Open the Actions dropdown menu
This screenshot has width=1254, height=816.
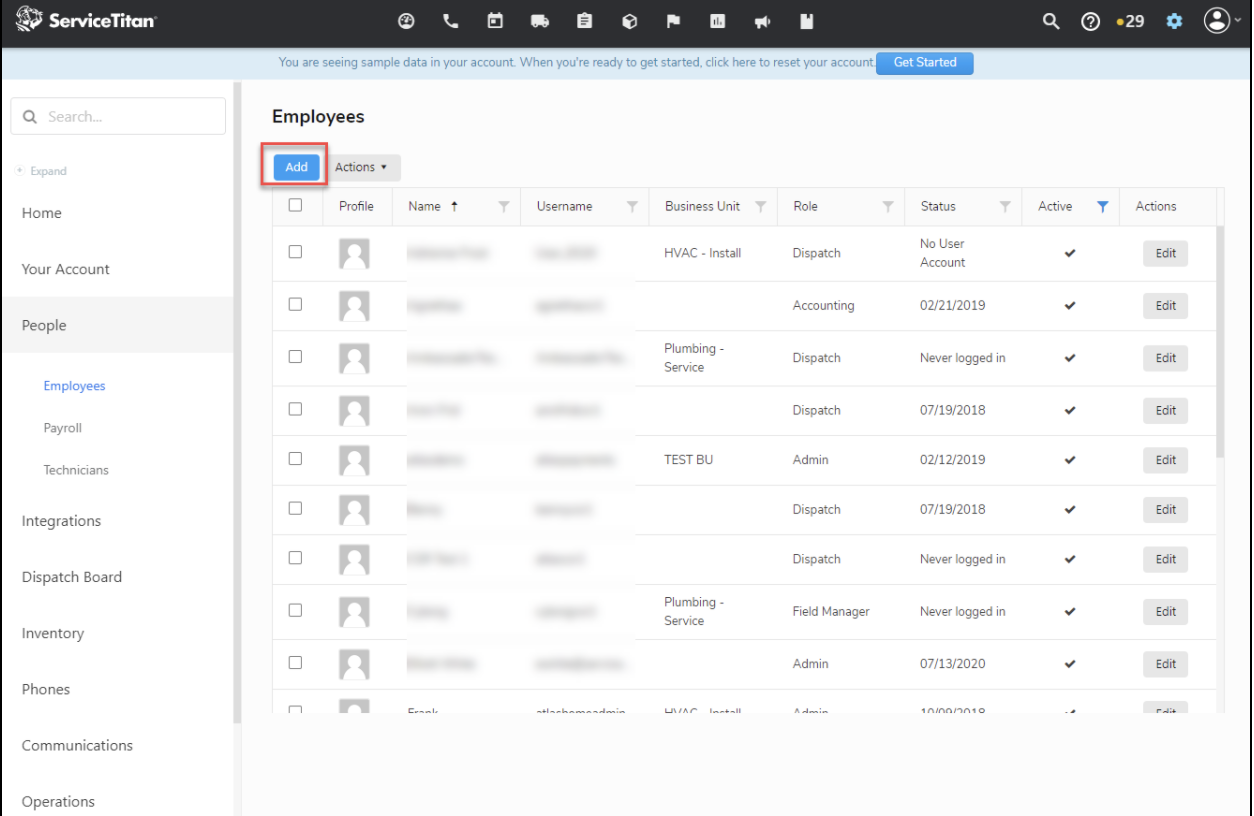pos(361,167)
